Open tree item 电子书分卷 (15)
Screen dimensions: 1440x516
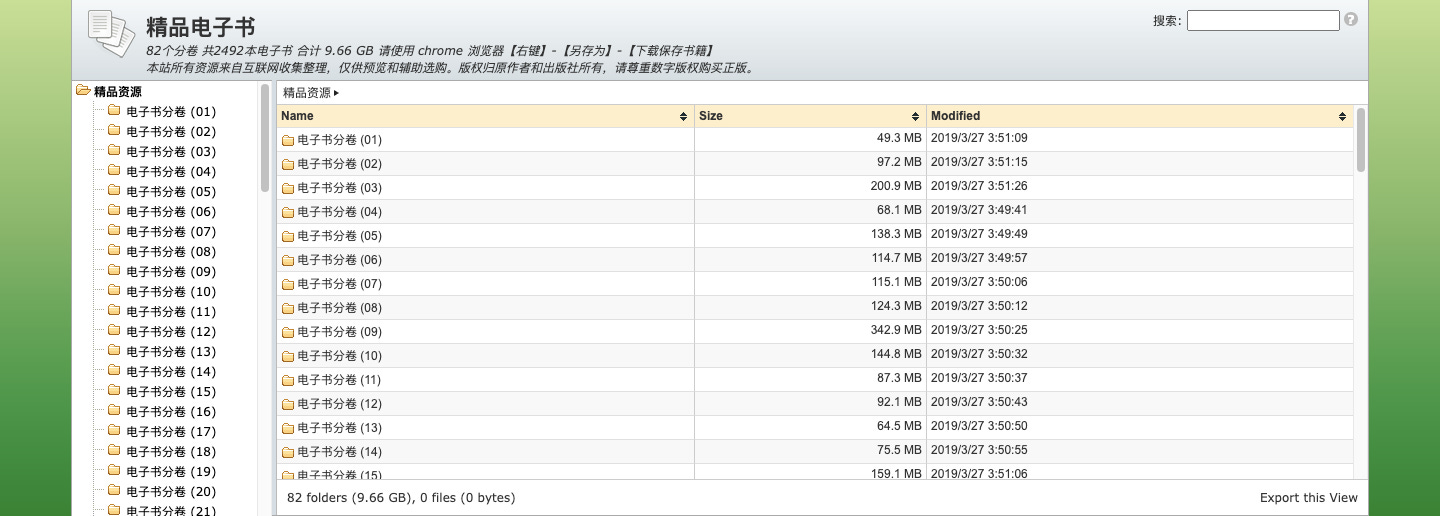click(x=171, y=392)
